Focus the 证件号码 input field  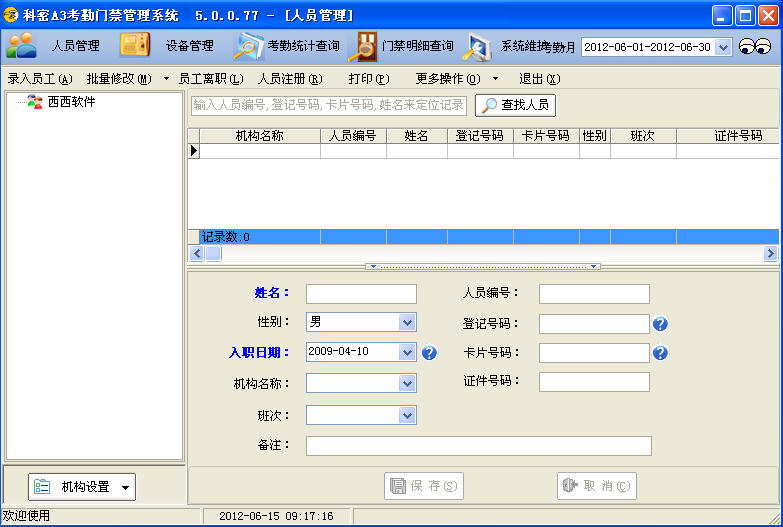click(x=594, y=382)
